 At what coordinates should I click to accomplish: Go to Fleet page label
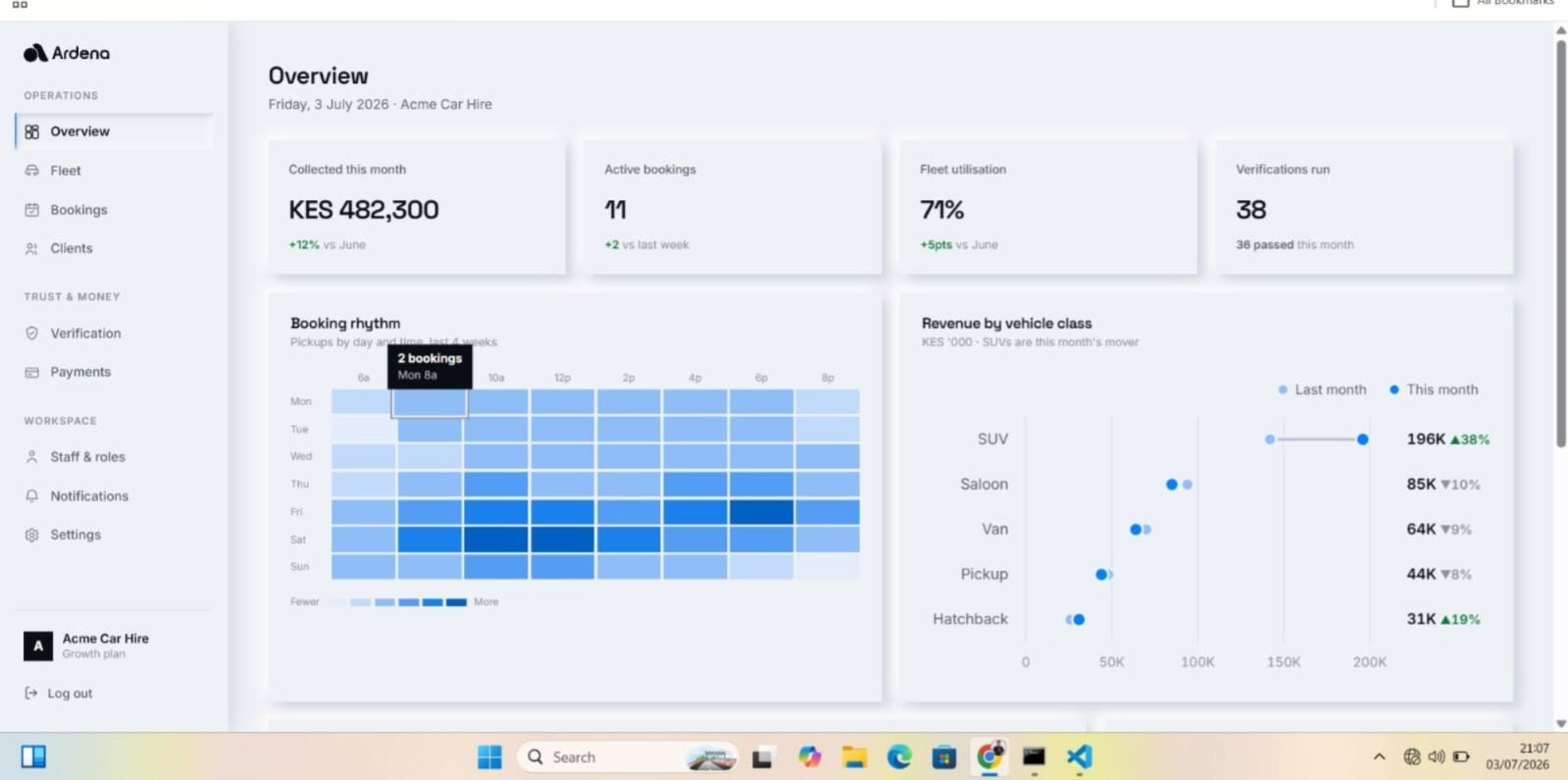point(66,171)
